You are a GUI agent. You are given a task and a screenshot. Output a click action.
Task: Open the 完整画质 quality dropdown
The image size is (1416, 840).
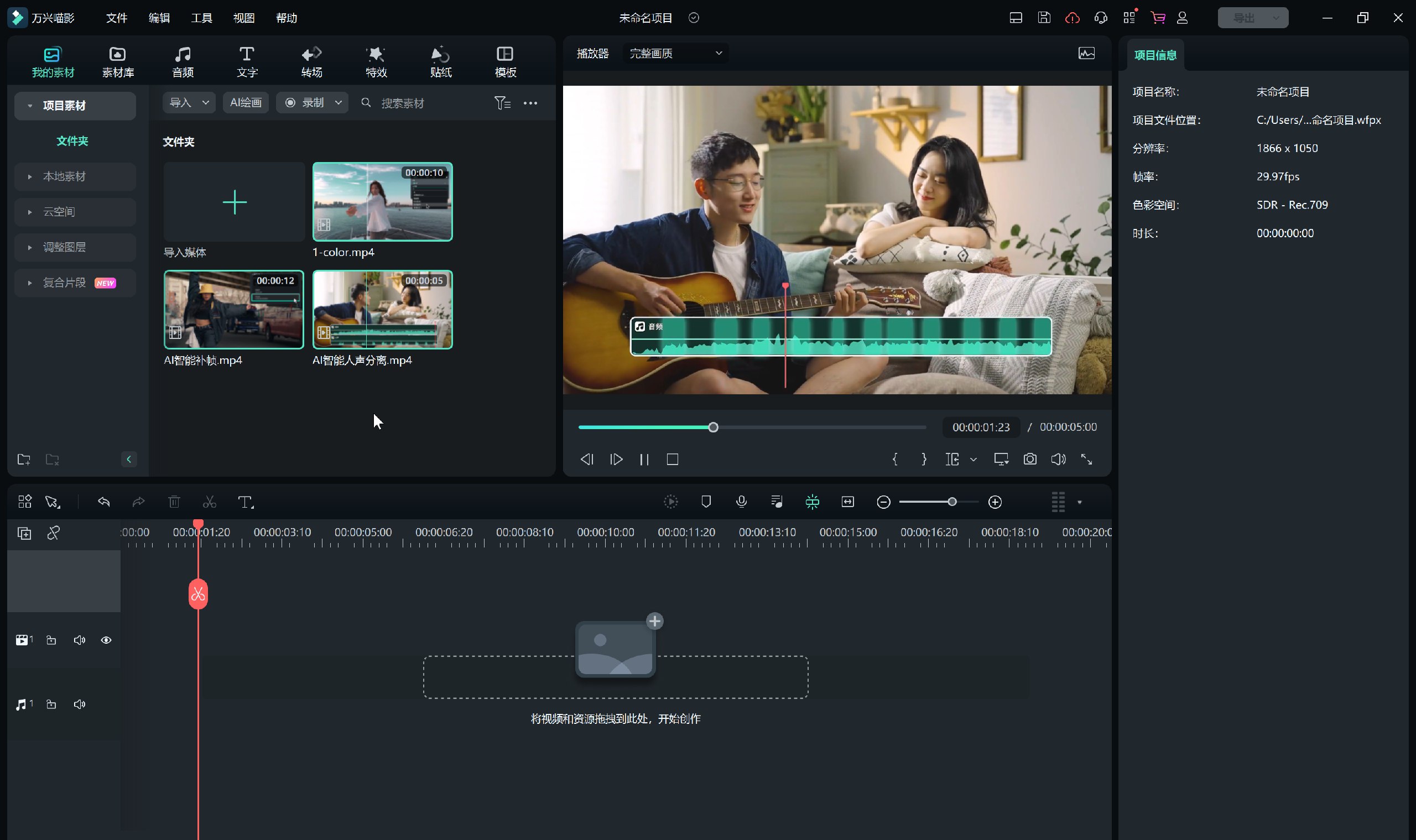pyautogui.click(x=675, y=53)
